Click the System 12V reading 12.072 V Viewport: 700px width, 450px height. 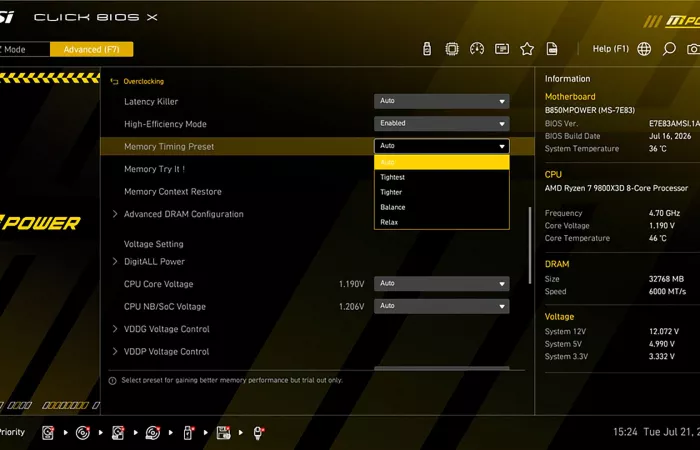(664, 331)
